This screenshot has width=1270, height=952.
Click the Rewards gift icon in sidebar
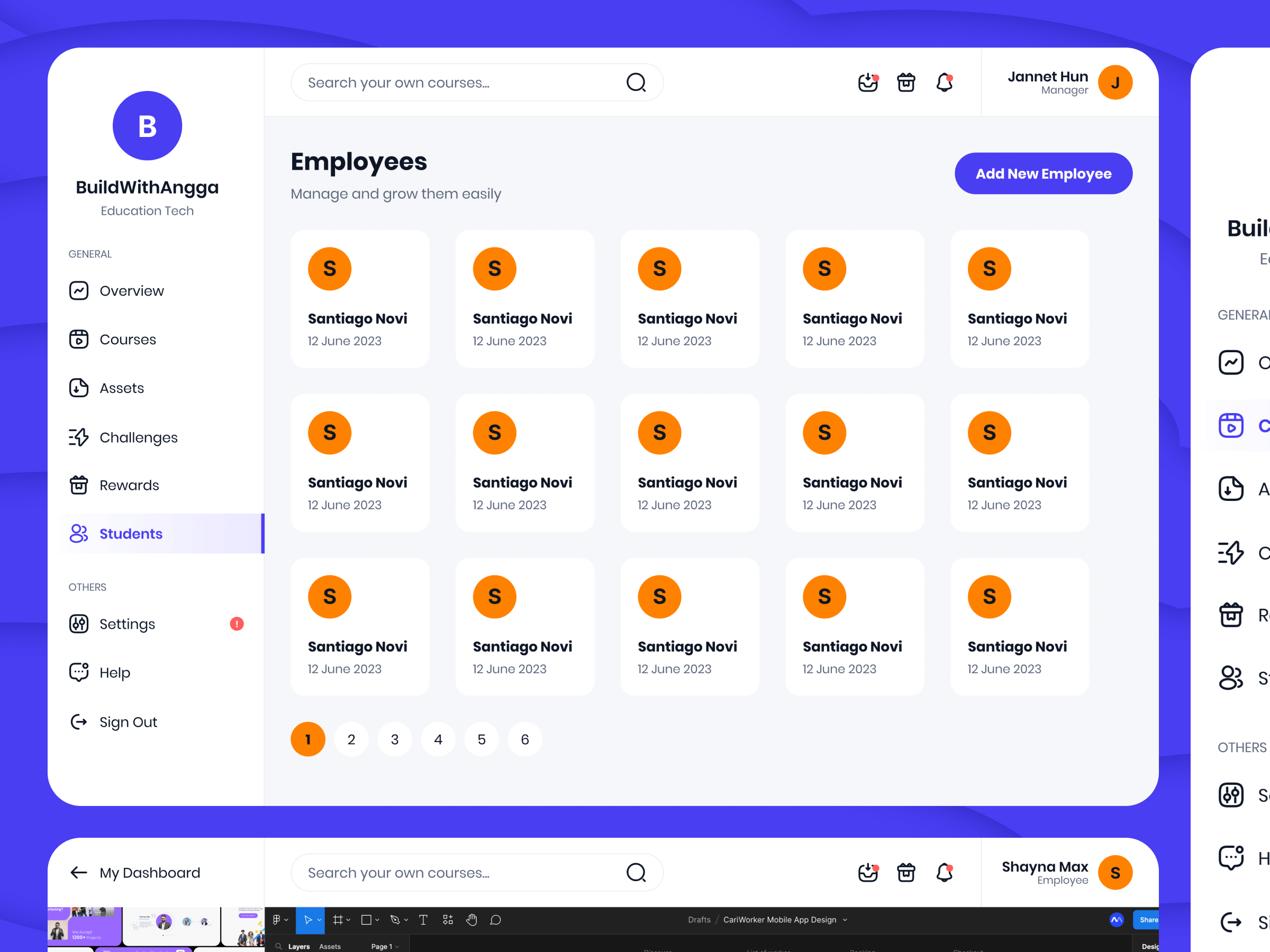click(x=79, y=485)
